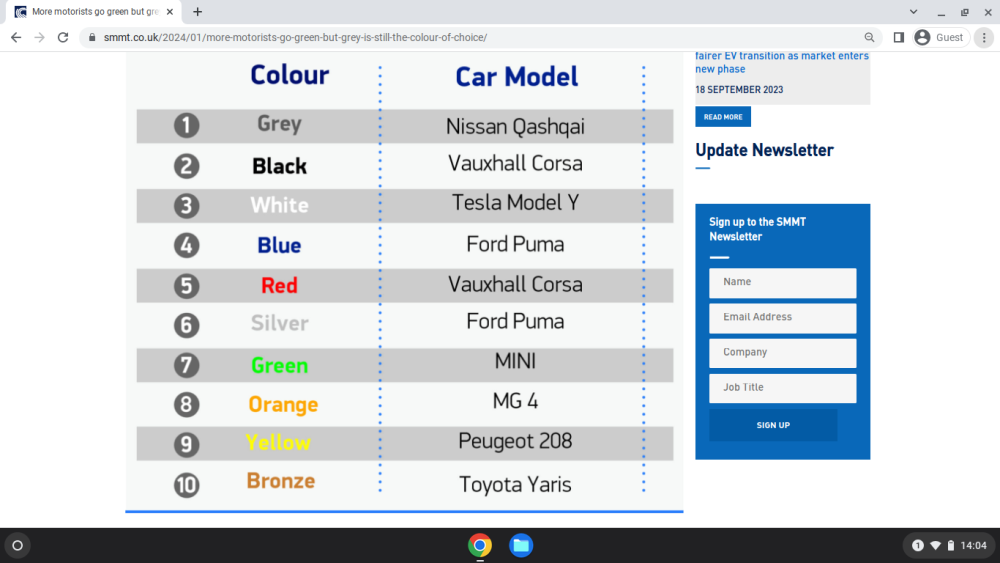This screenshot has width=1000, height=563.
Task: Click the Company input field
Action: click(x=783, y=353)
